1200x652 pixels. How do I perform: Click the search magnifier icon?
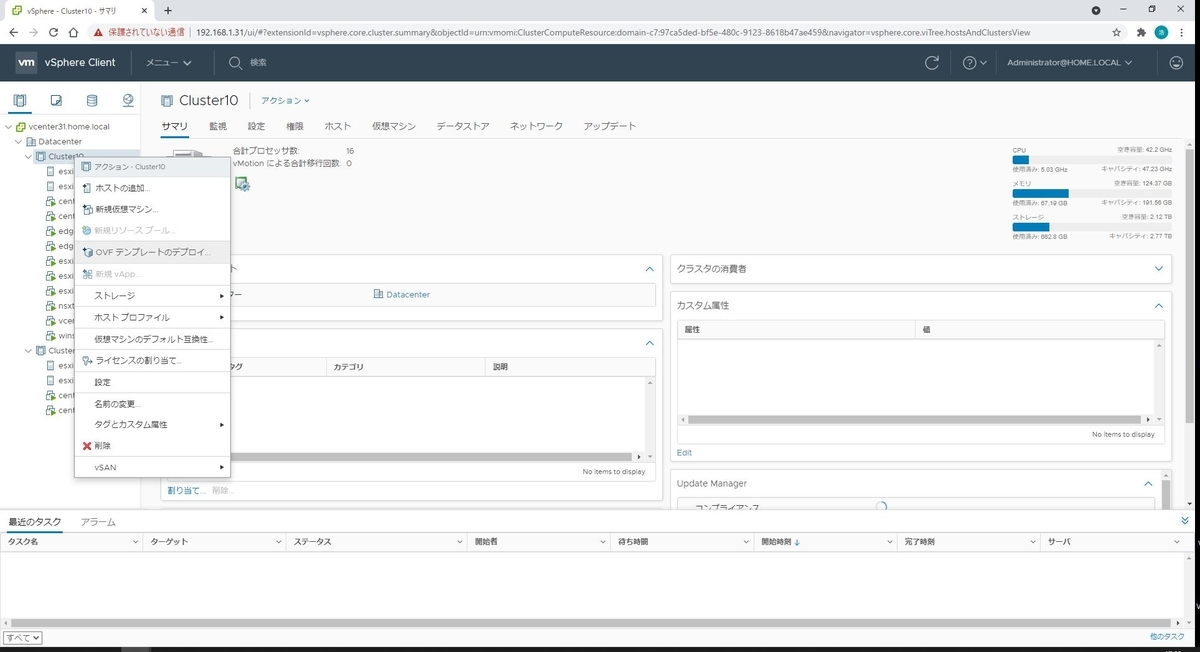click(236, 62)
